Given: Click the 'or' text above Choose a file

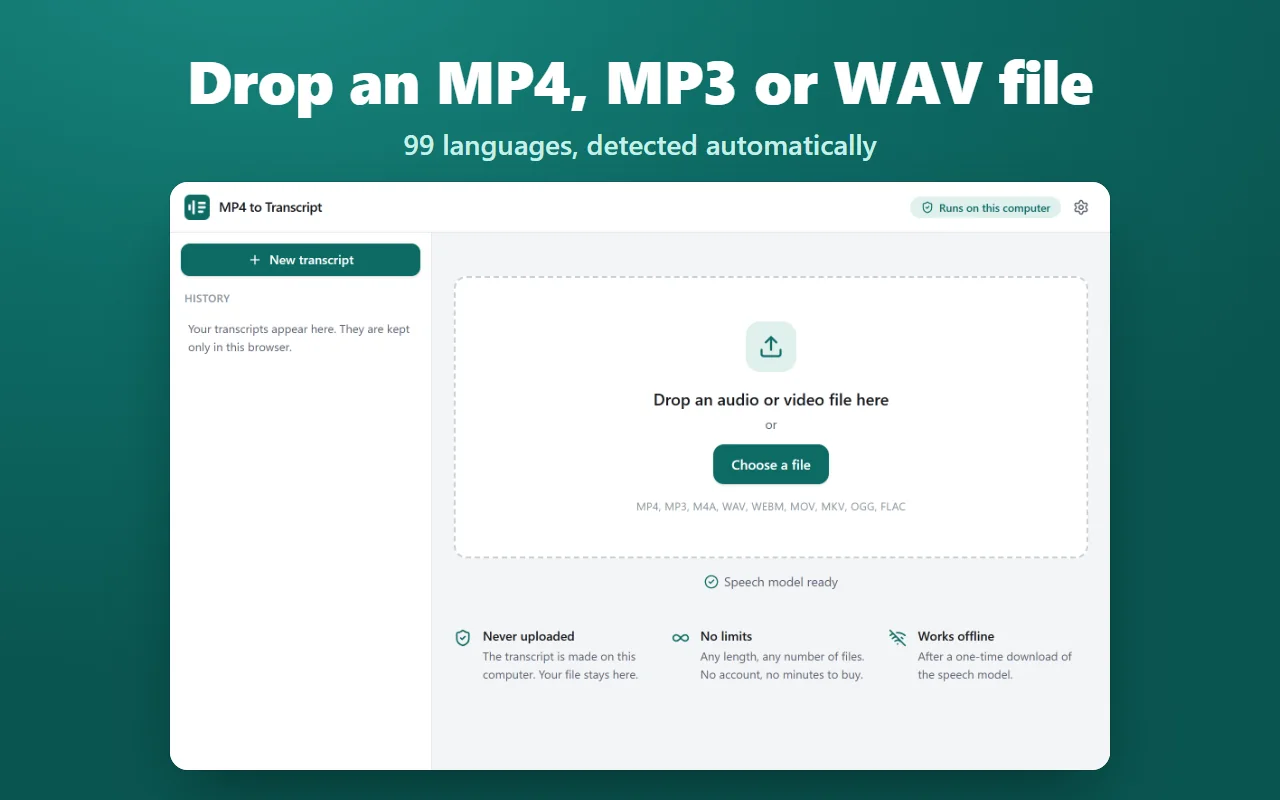Looking at the screenshot, I should pos(771,425).
